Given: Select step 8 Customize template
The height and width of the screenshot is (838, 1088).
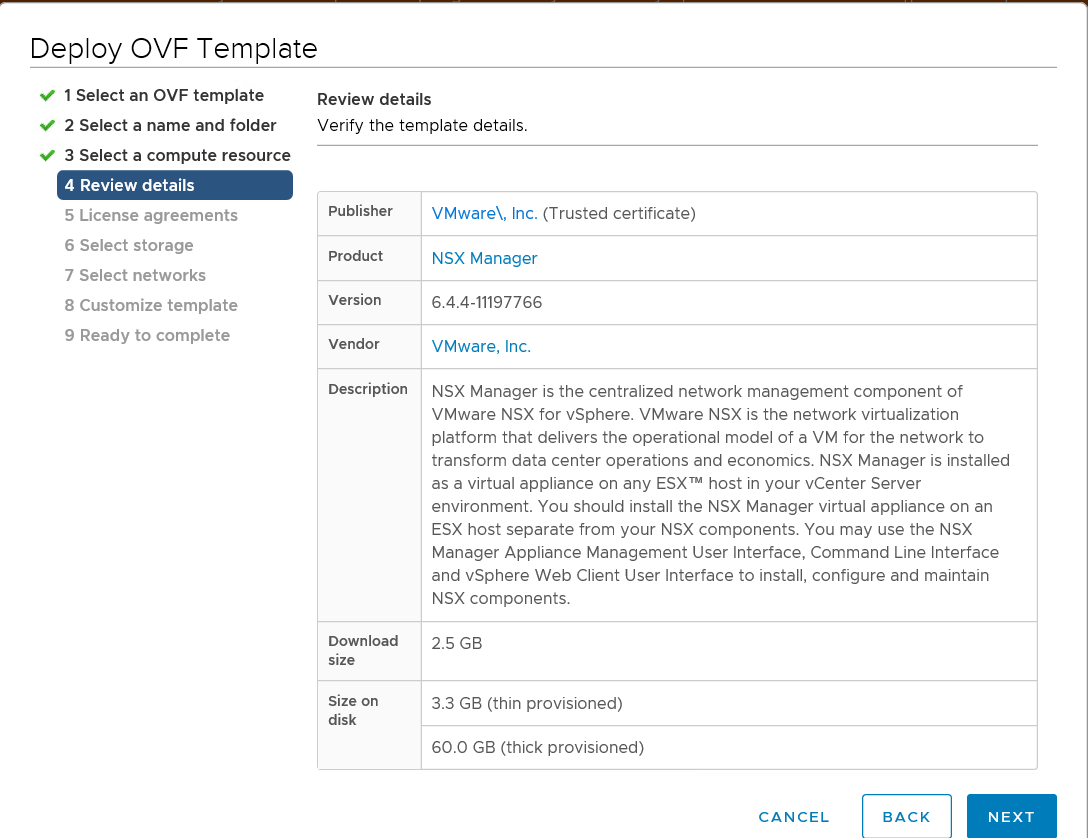Looking at the screenshot, I should [151, 306].
